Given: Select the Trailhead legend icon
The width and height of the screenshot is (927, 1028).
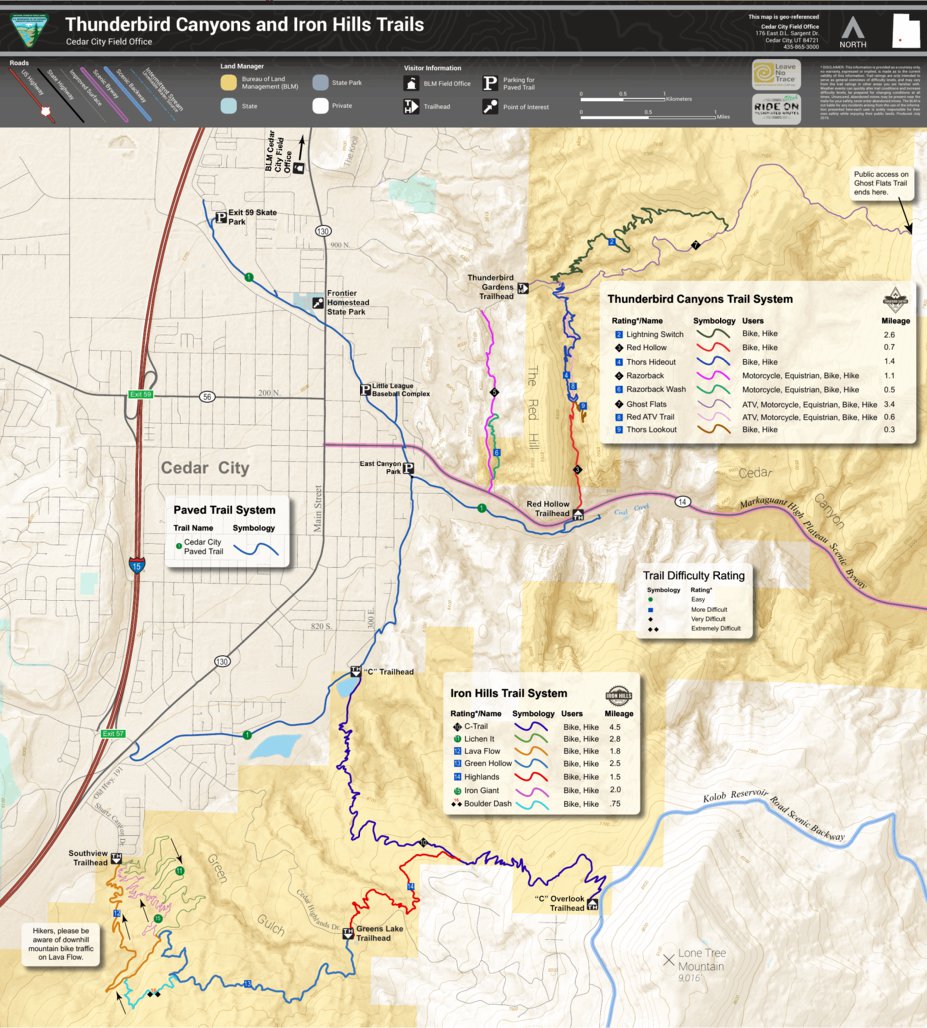Looking at the screenshot, I should coord(411,106).
